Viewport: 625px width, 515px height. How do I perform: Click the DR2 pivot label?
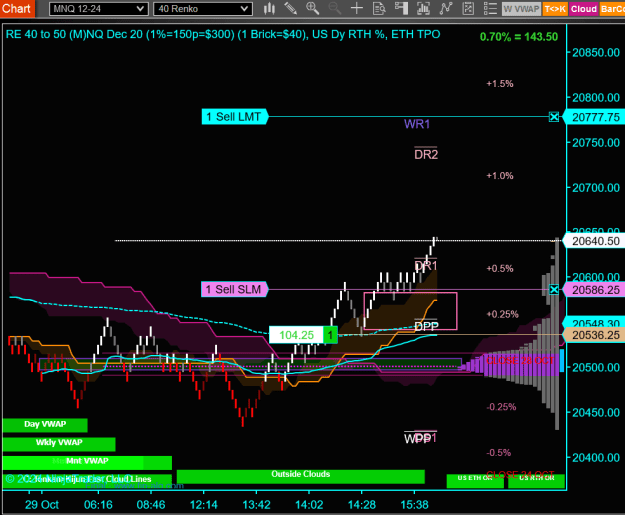tap(426, 154)
